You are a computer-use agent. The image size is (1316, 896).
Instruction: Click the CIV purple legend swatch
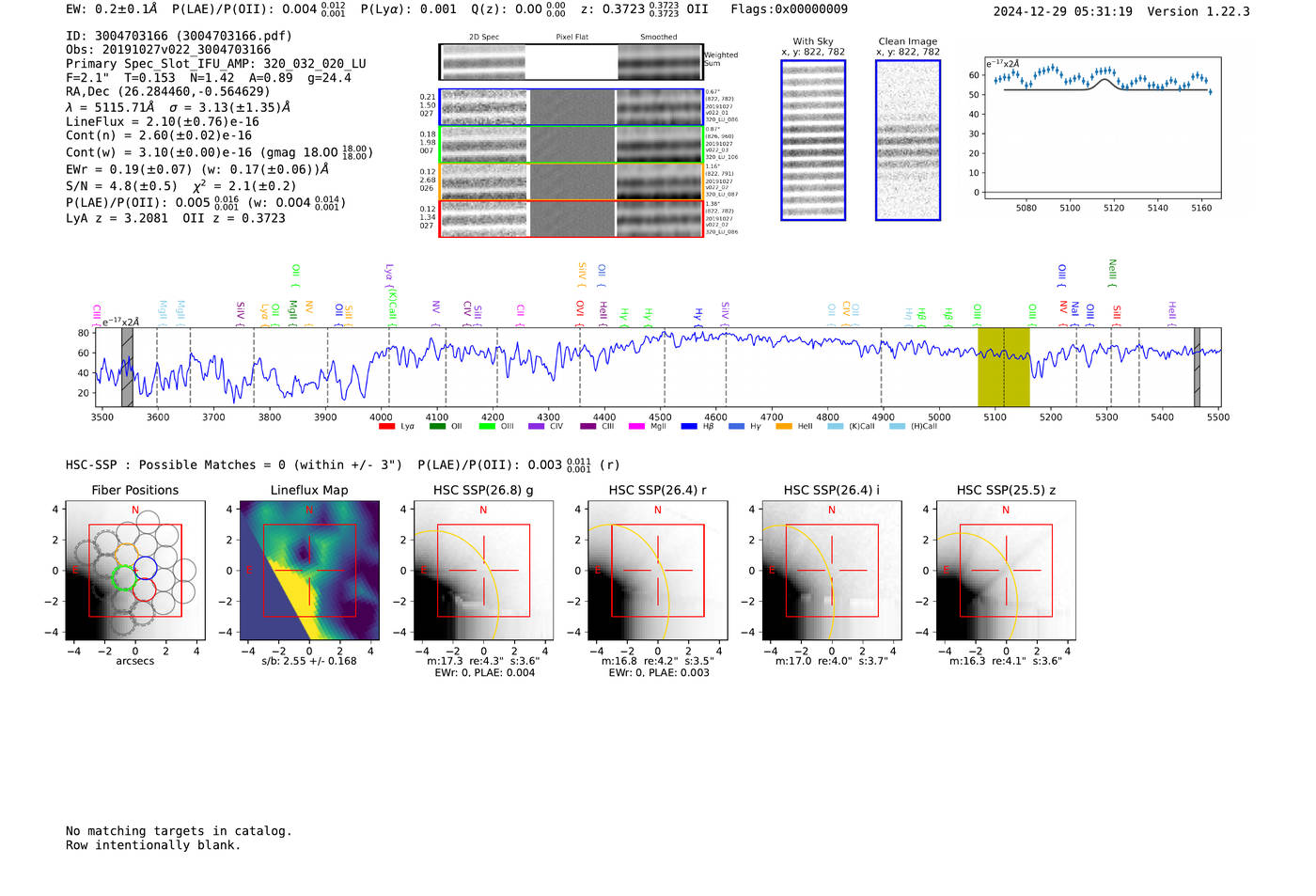[536, 427]
